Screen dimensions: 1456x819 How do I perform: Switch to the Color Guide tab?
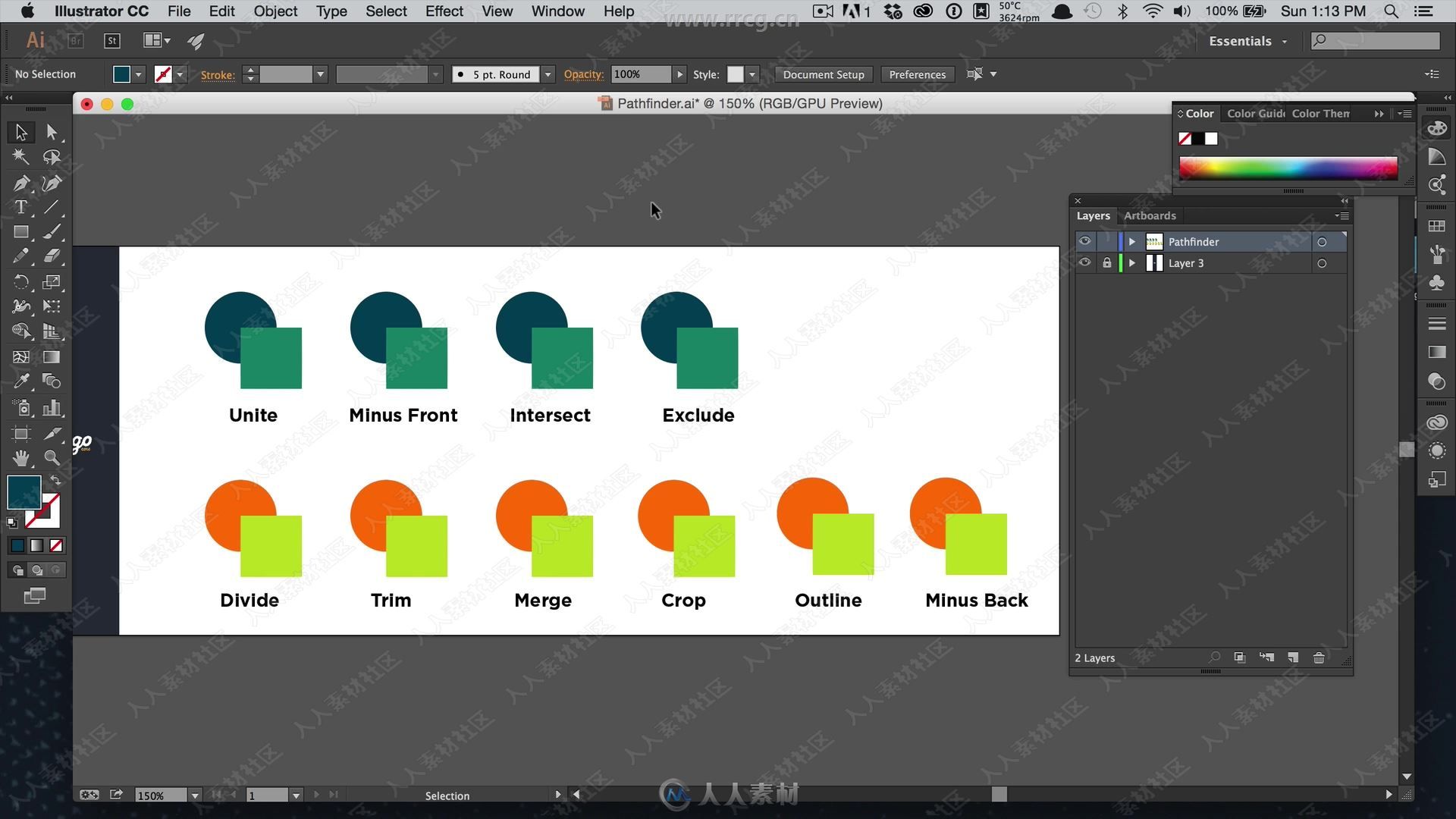[1254, 113]
